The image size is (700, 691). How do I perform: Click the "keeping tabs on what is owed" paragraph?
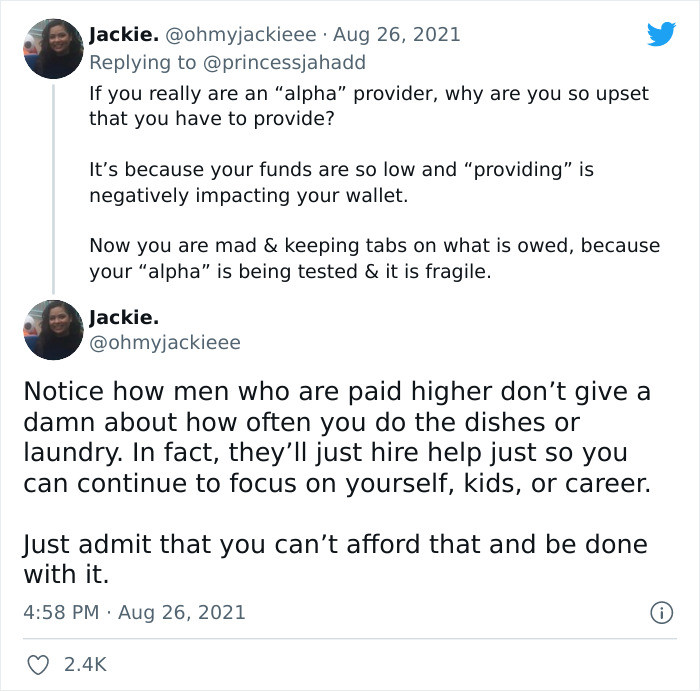point(374,258)
